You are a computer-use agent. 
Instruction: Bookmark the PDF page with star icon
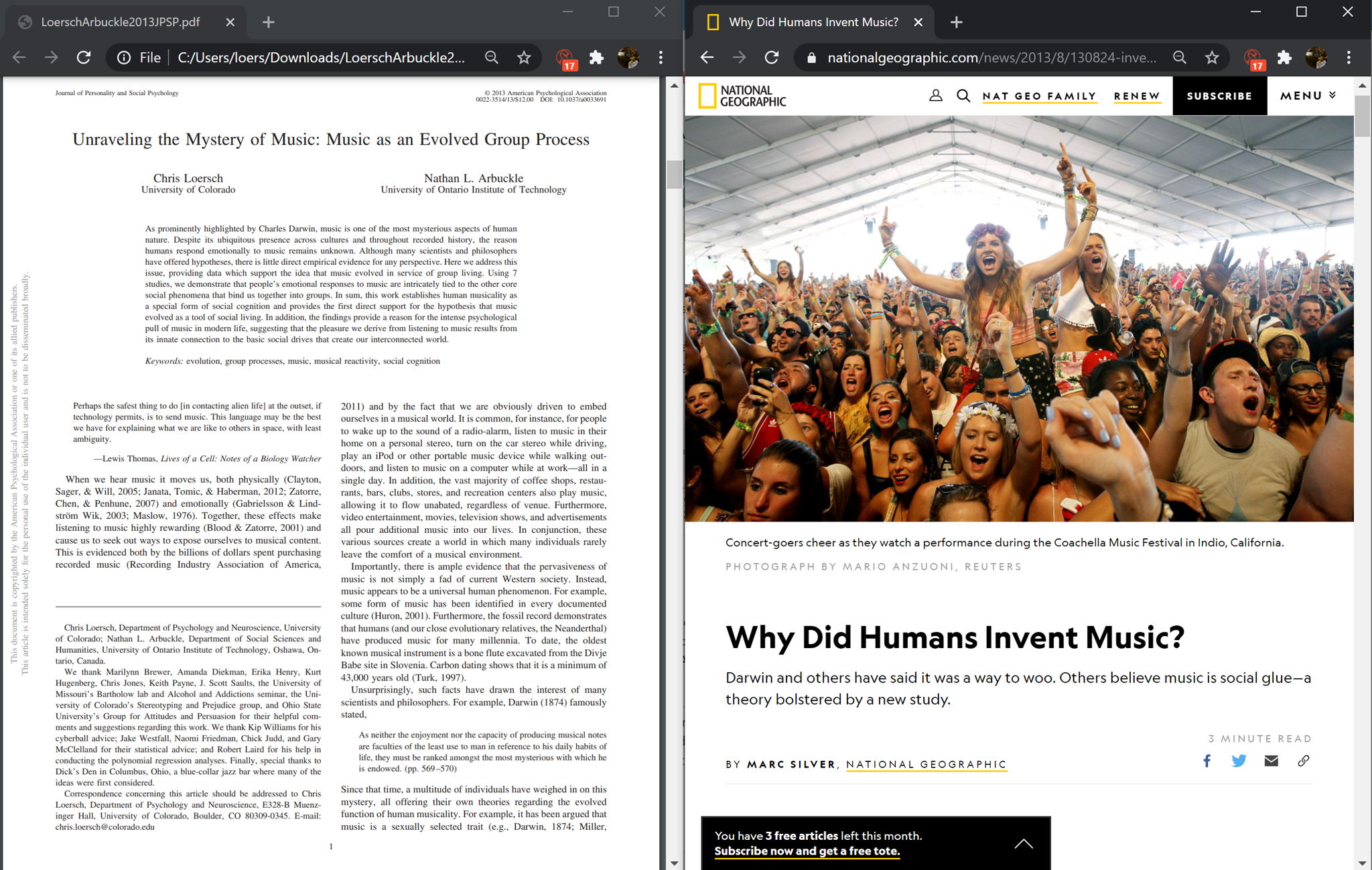coord(524,58)
